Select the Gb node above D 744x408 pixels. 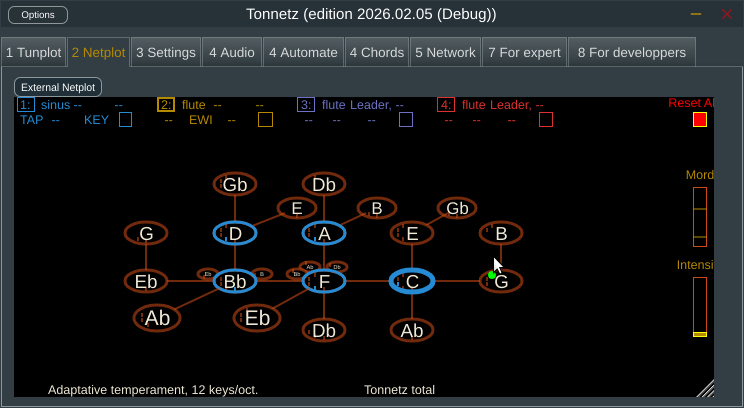pyautogui.click(x=235, y=184)
